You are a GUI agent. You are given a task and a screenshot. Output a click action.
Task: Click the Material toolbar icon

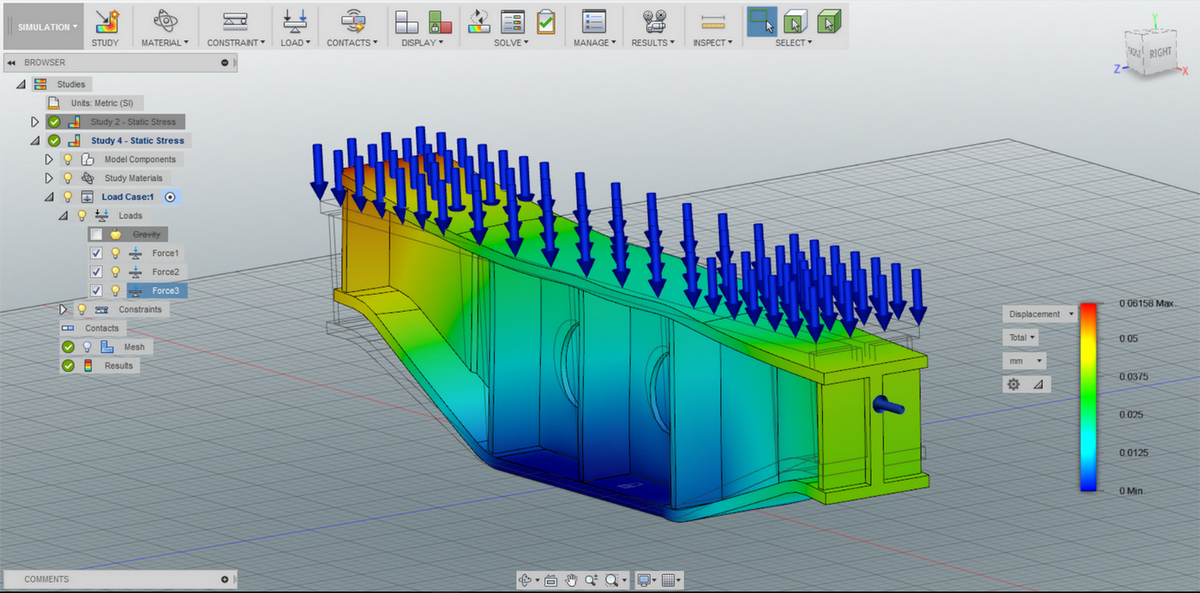[x=163, y=22]
